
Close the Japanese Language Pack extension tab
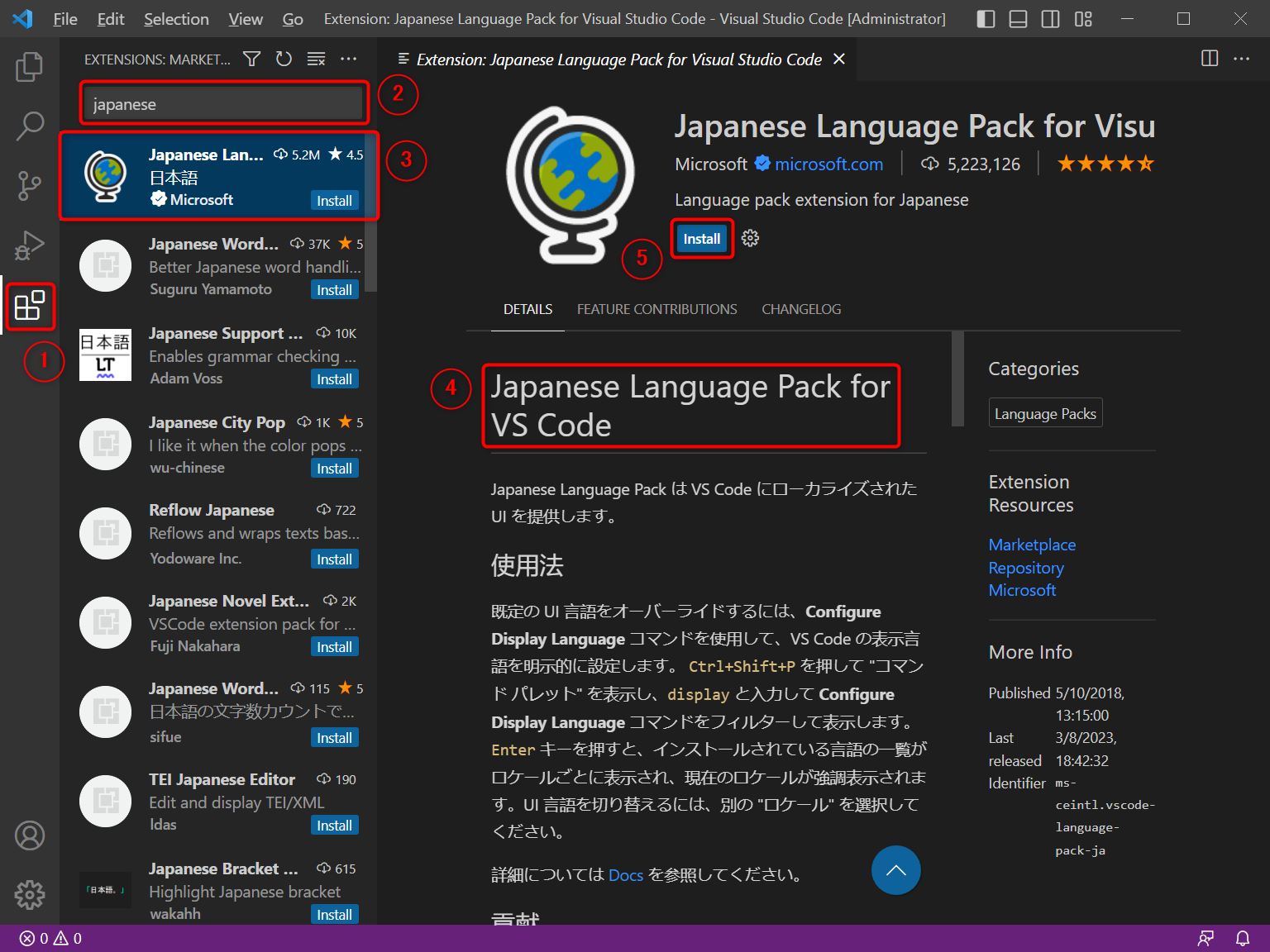[x=839, y=59]
